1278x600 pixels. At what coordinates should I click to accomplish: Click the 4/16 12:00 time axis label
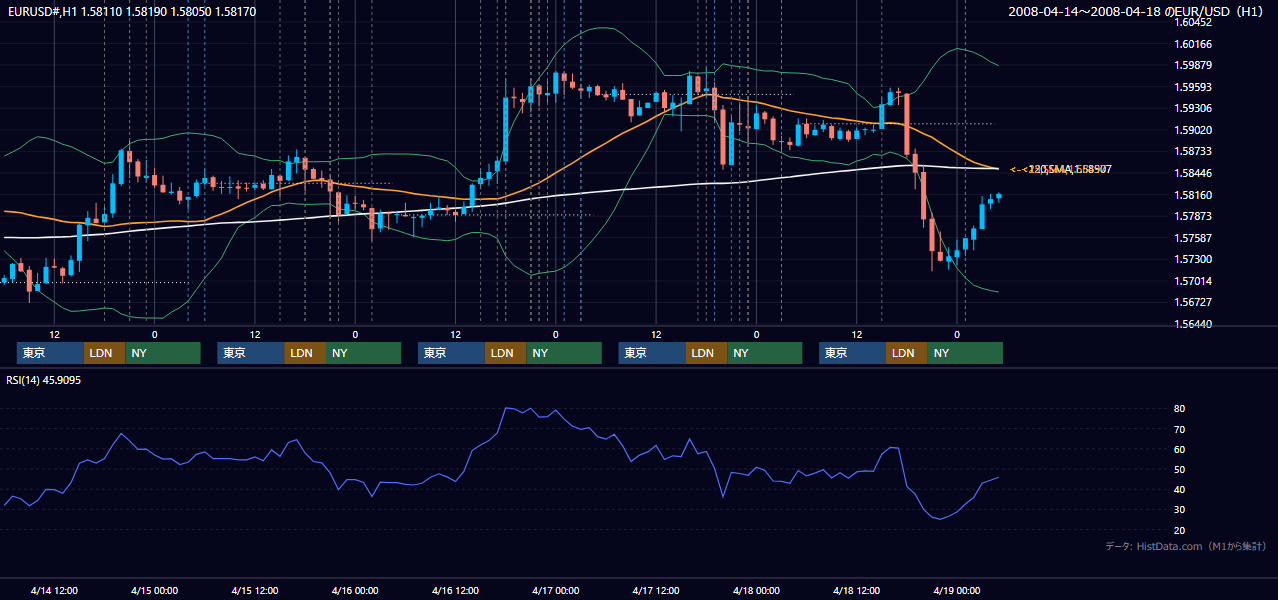[456, 591]
